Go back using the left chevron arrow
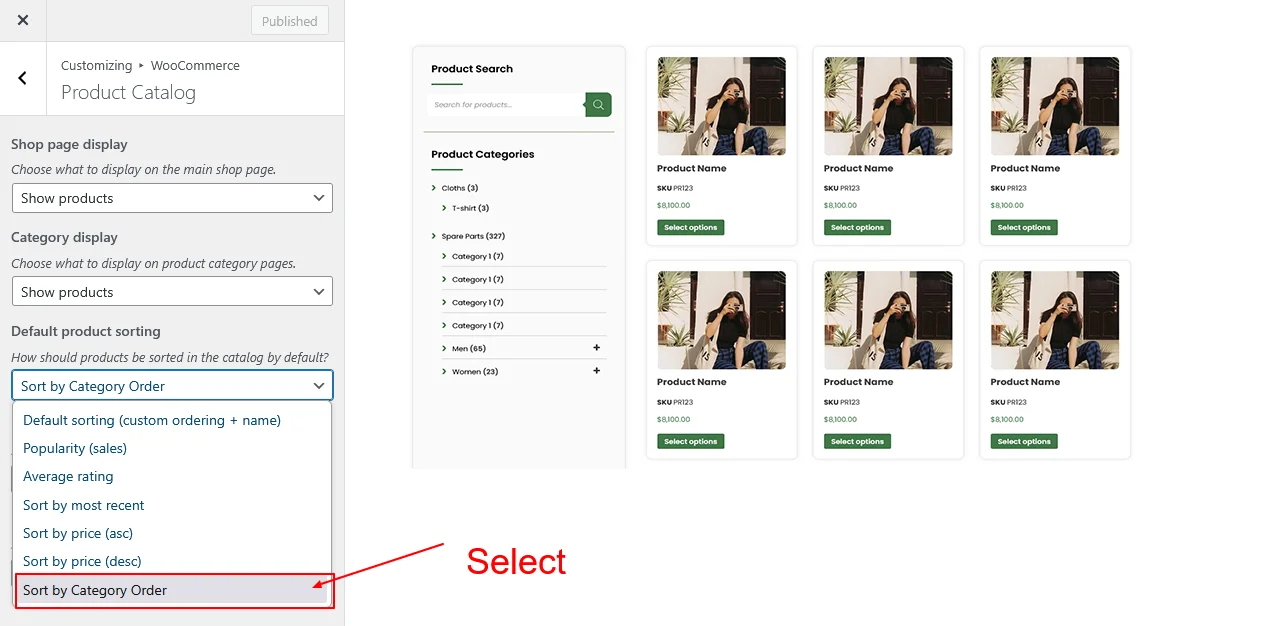 coord(22,78)
